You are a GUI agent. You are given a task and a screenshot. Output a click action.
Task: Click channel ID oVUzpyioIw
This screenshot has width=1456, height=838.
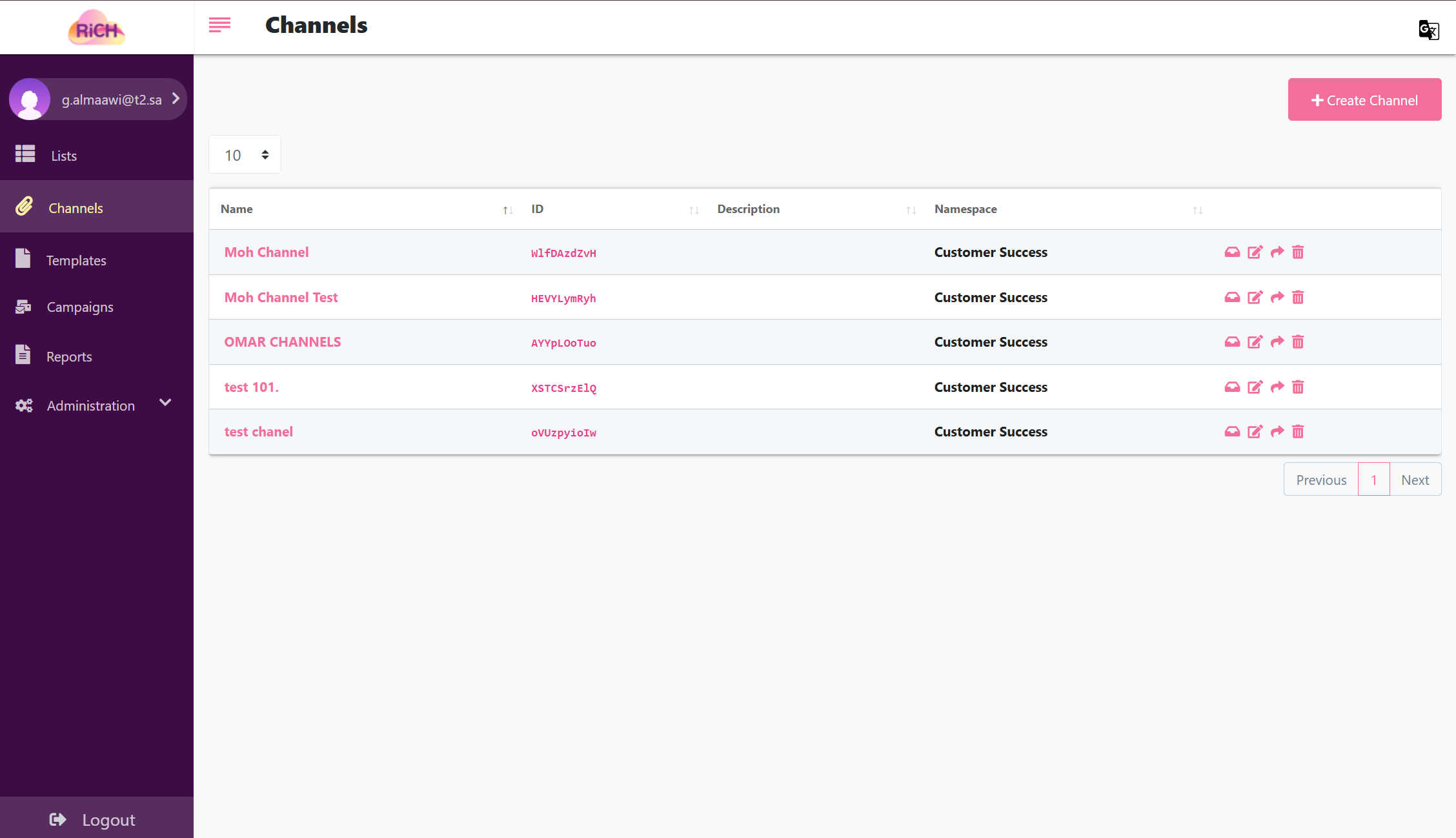(563, 433)
